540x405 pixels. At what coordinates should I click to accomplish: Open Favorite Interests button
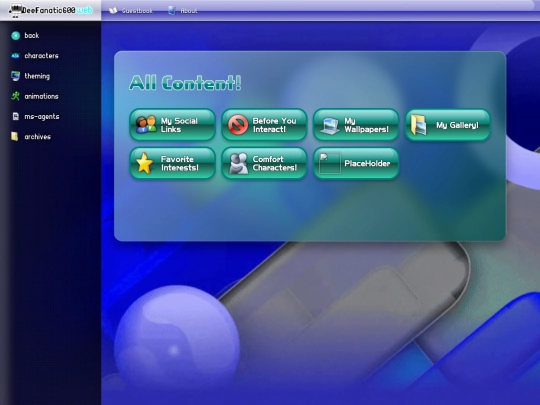pyautogui.click(x=173, y=163)
